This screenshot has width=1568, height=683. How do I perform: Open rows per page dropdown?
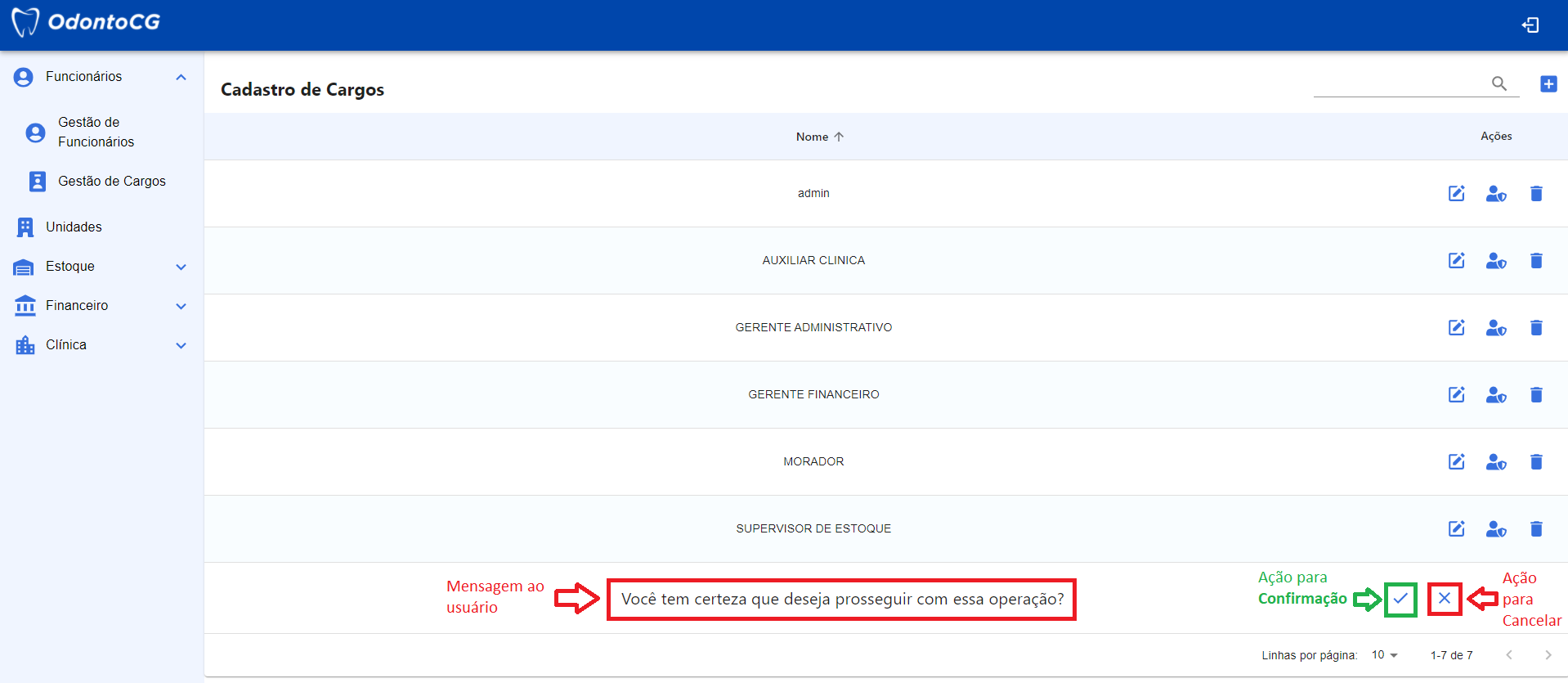[1385, 655]
